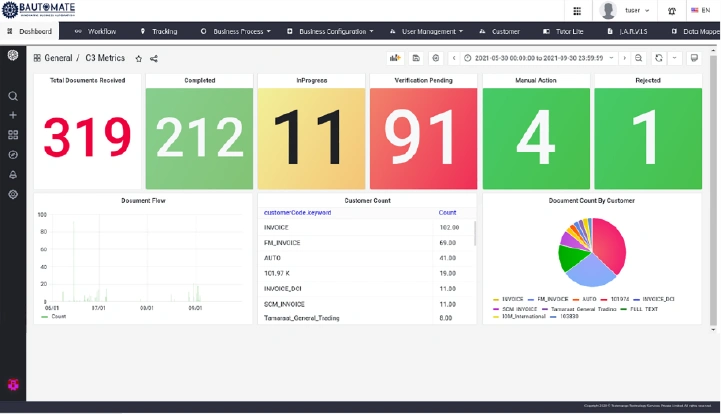Click the green pie chart slice

571,258
